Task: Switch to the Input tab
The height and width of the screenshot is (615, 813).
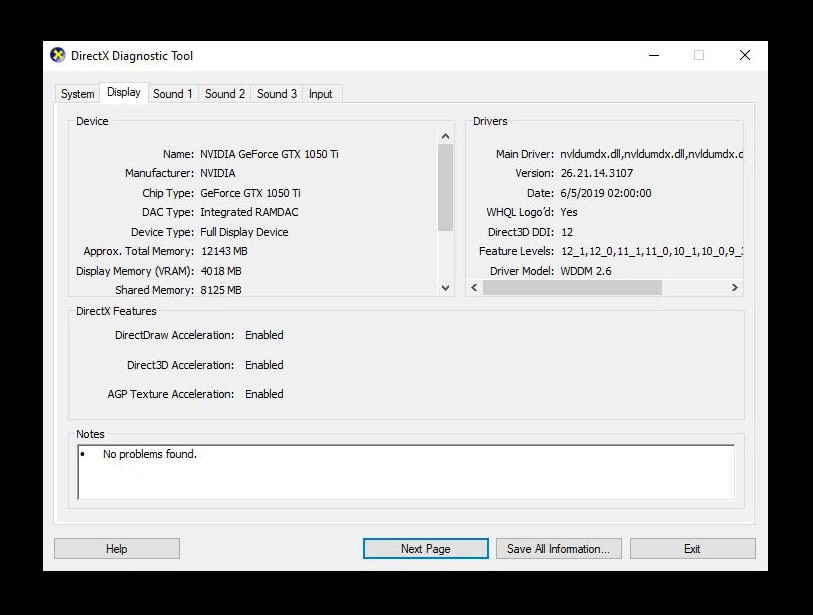Action: (320, 94)
